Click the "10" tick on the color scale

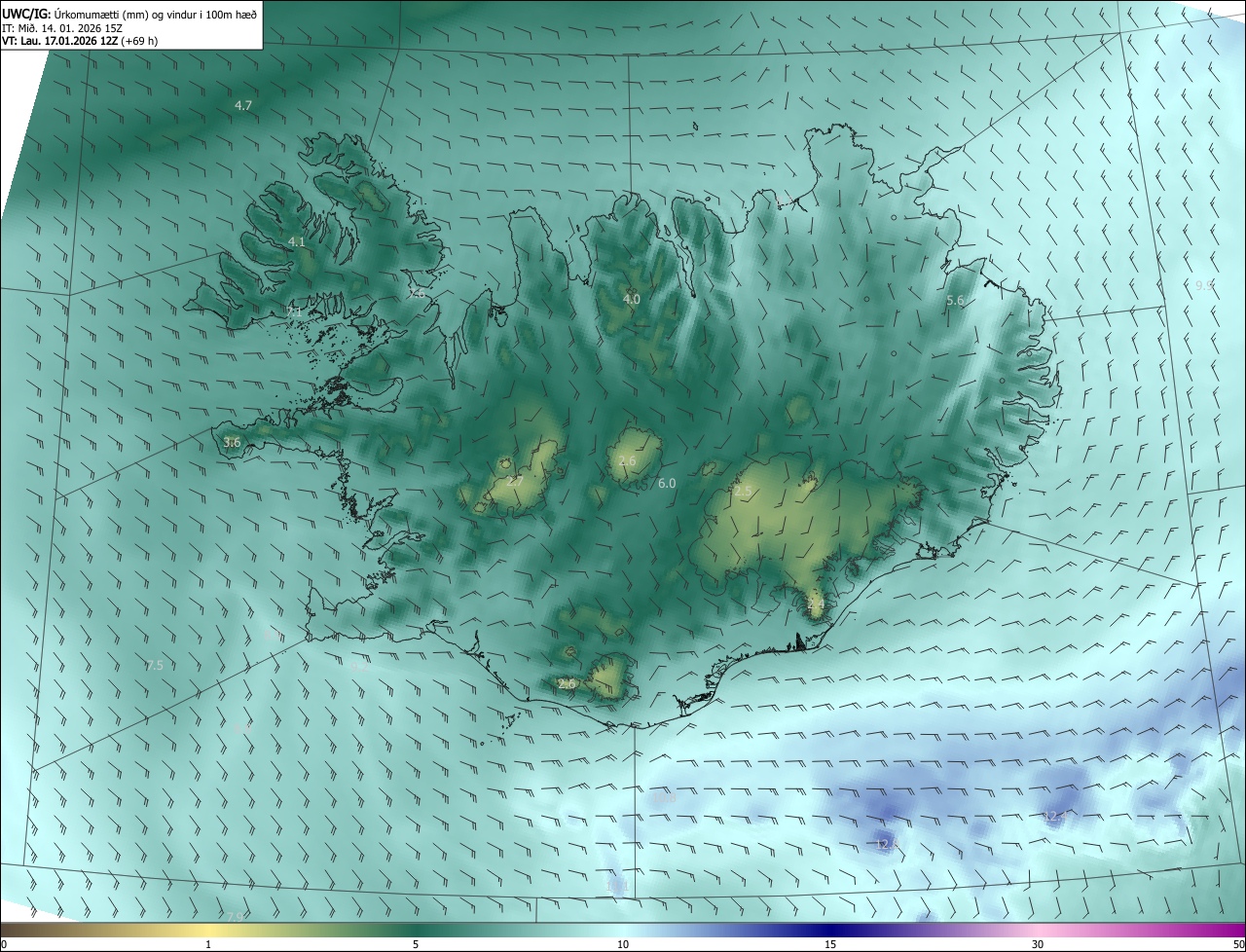tap(623, 944)
